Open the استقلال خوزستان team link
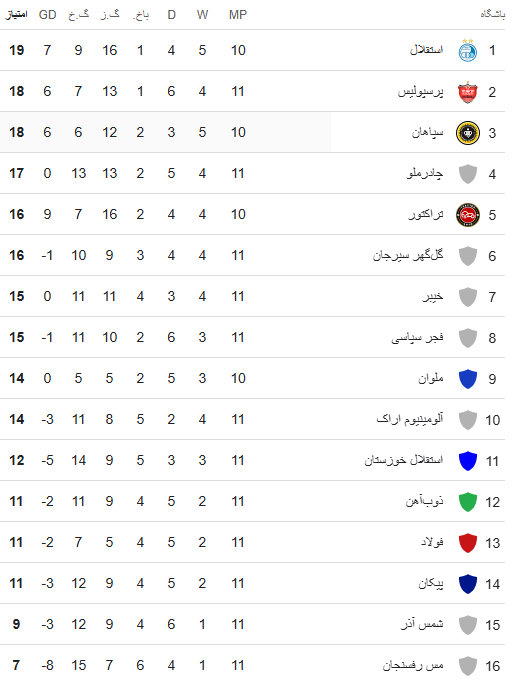The image size is (512, 684). click(403, 460)
